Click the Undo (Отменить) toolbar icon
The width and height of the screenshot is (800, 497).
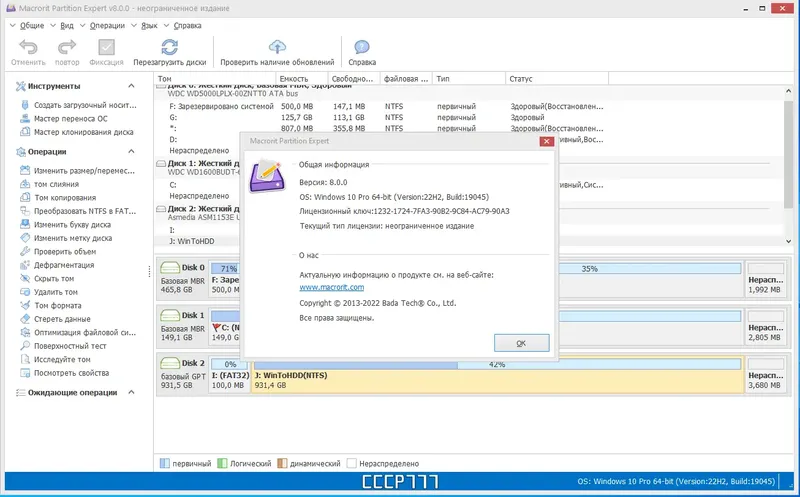(28, 47)
